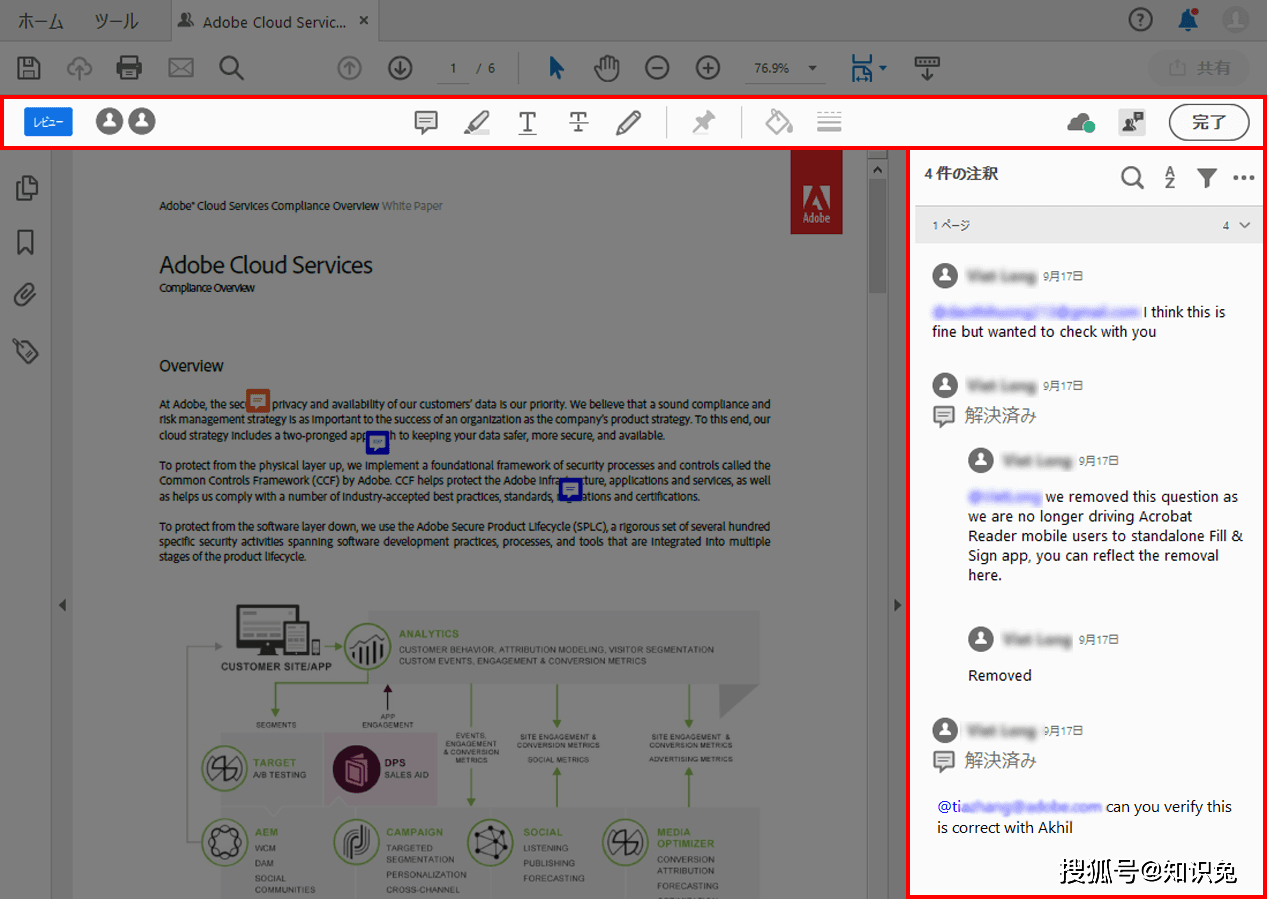Switch to the review mode with レビュー toggle
Viewport: 1267px width, 899px height.
pyautogui.click(x=47, y=121)
